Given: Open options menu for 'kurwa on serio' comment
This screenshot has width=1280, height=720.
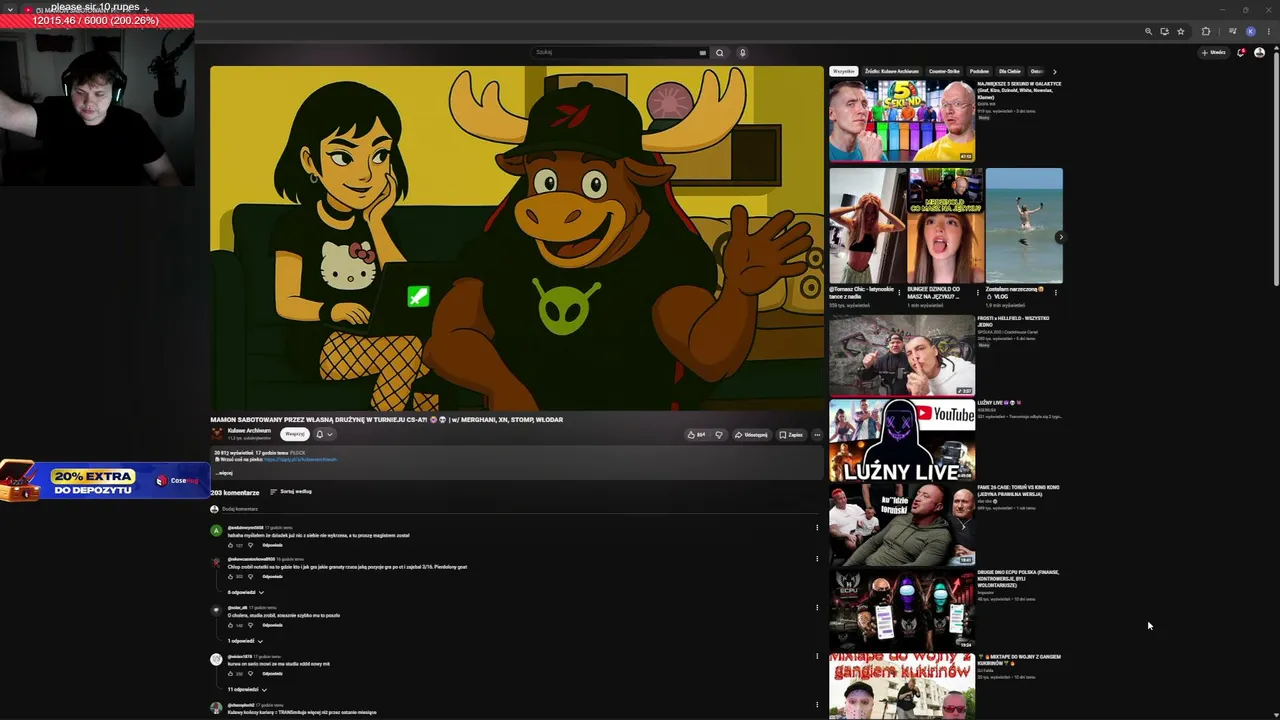Looking at the screenshot, I should [817, 656].
